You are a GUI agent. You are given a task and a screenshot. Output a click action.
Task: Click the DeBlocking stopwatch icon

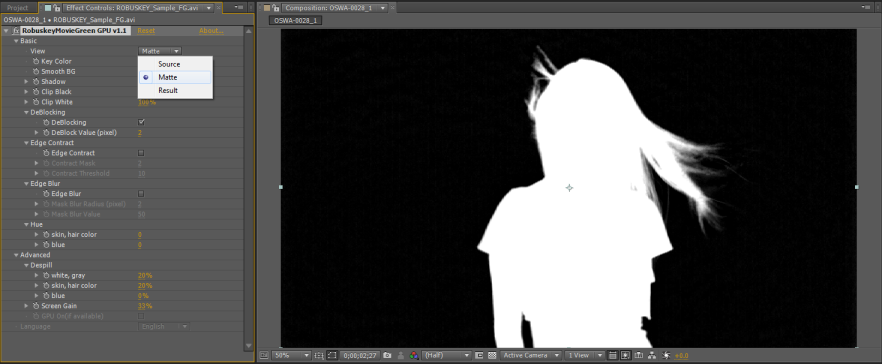(46, 122)
